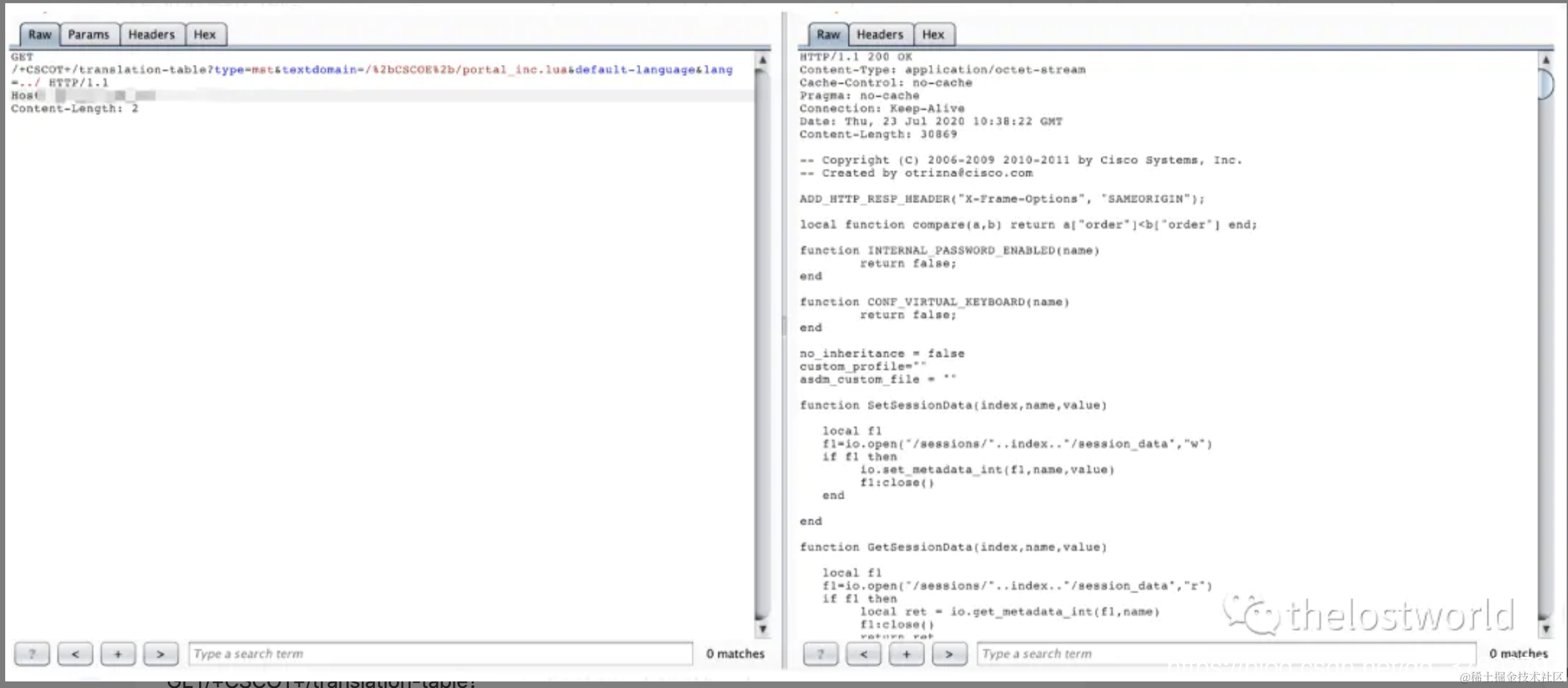
Task: Switch to response Headers tab
Action: point(880,34)
